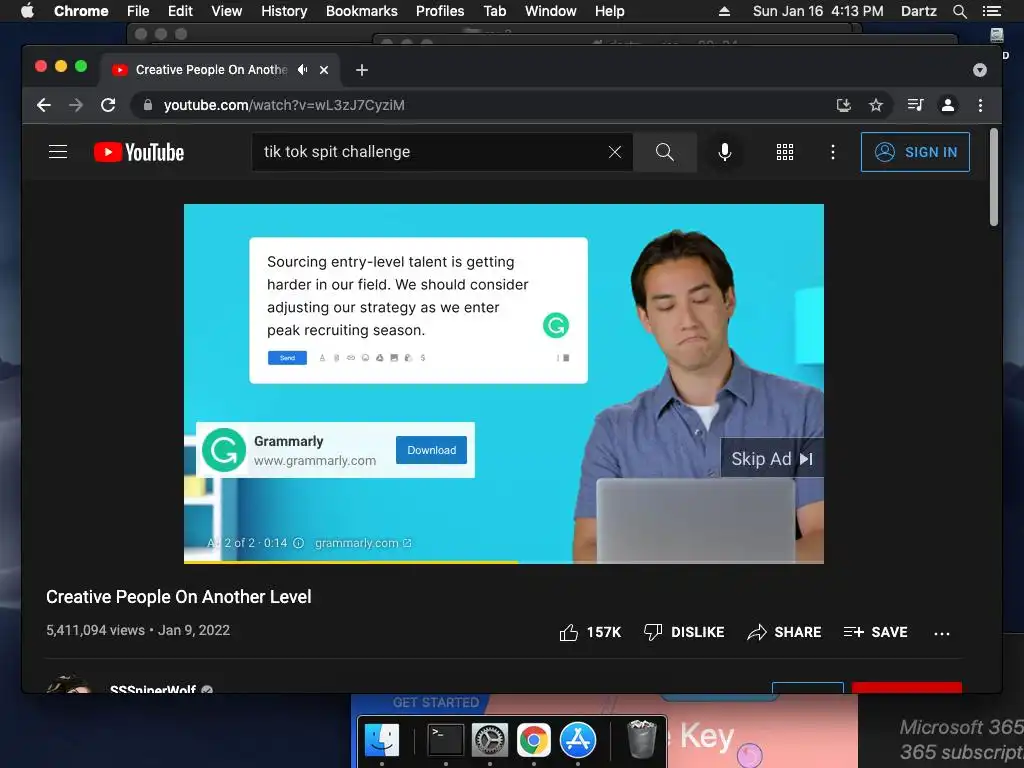Open the Edit menu
1024x768 pixels.
[x=180, y=11]
